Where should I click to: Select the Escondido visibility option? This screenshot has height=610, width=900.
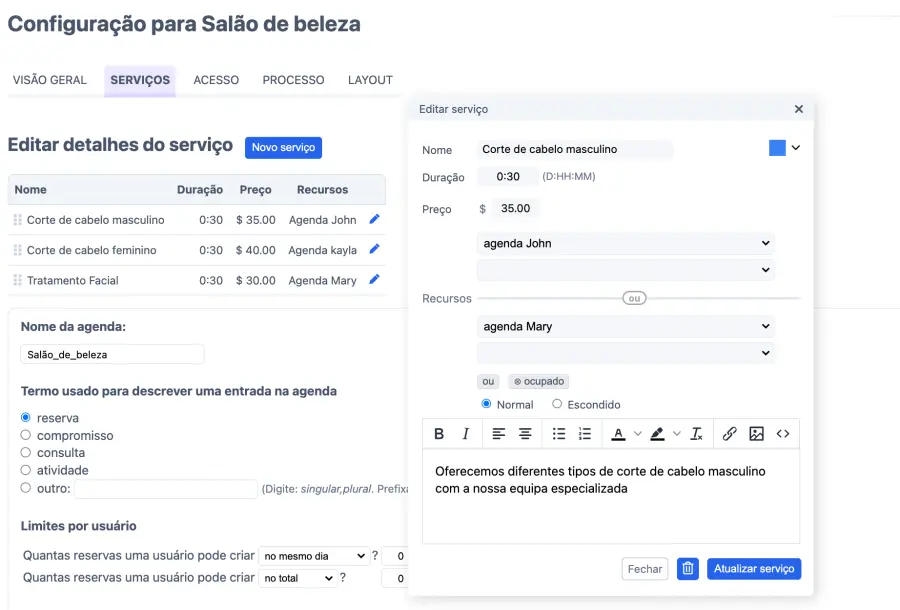(556, 404)
